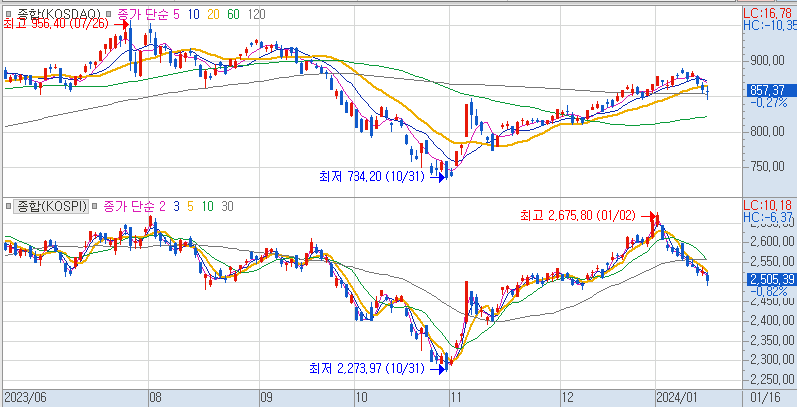Viewport: 797px width, 407px height.
Task: Click the KOSDAQ current price tag 857.37
Action: pos(768,90)
